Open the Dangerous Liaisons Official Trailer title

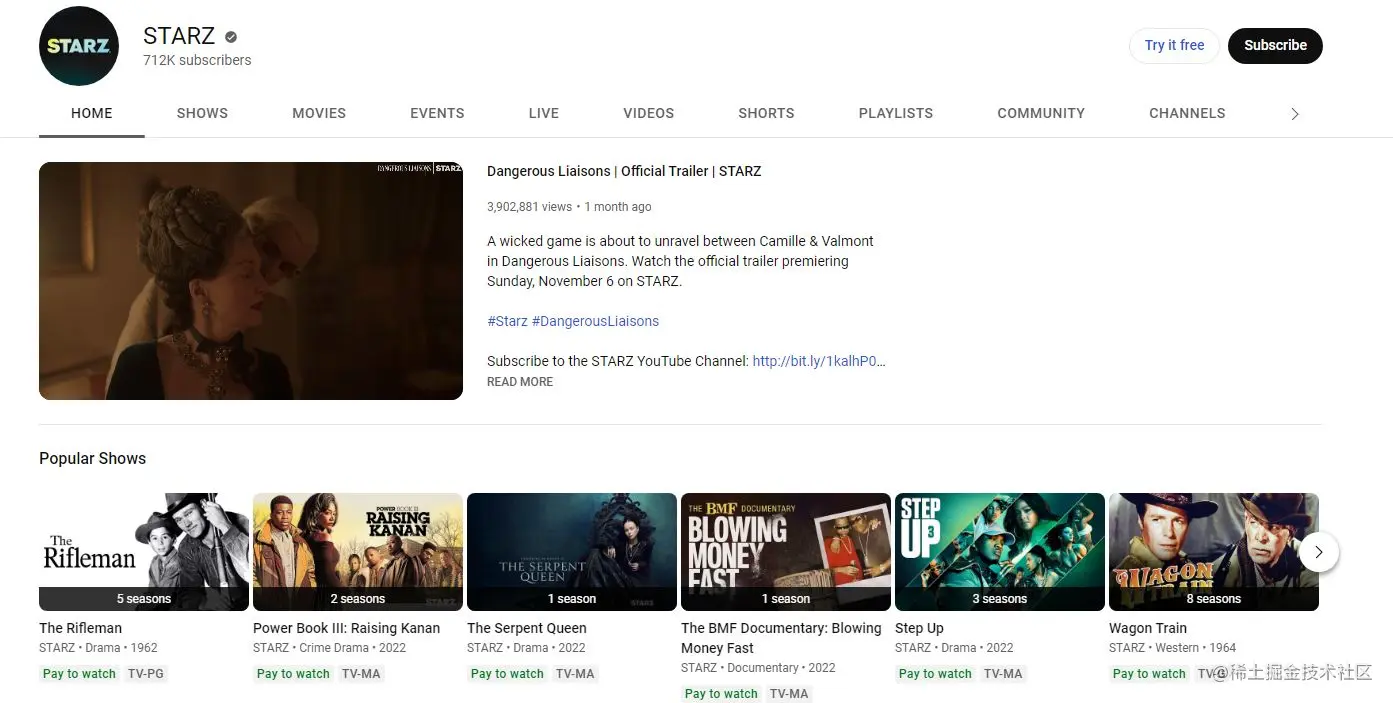coord(624,171)
